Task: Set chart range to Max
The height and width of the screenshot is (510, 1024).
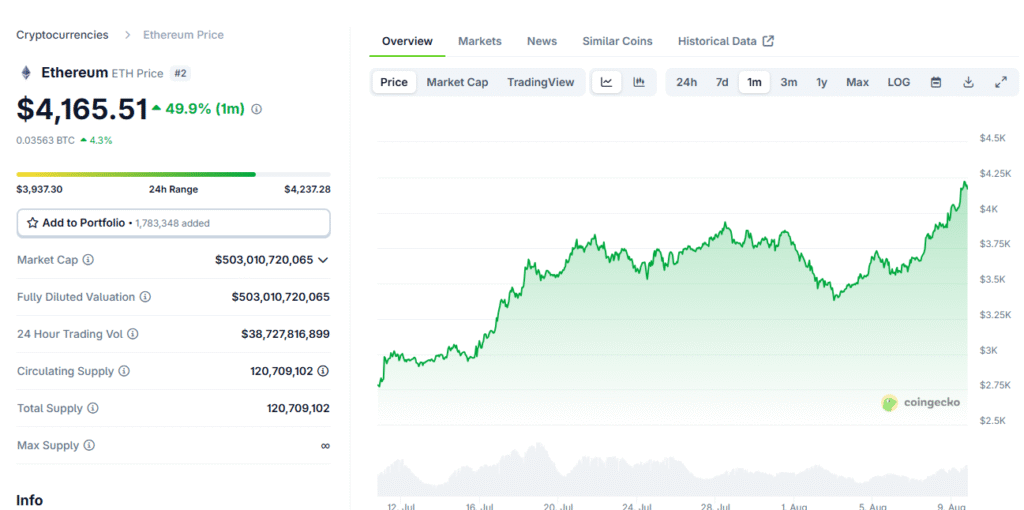Action: [857, 82]
